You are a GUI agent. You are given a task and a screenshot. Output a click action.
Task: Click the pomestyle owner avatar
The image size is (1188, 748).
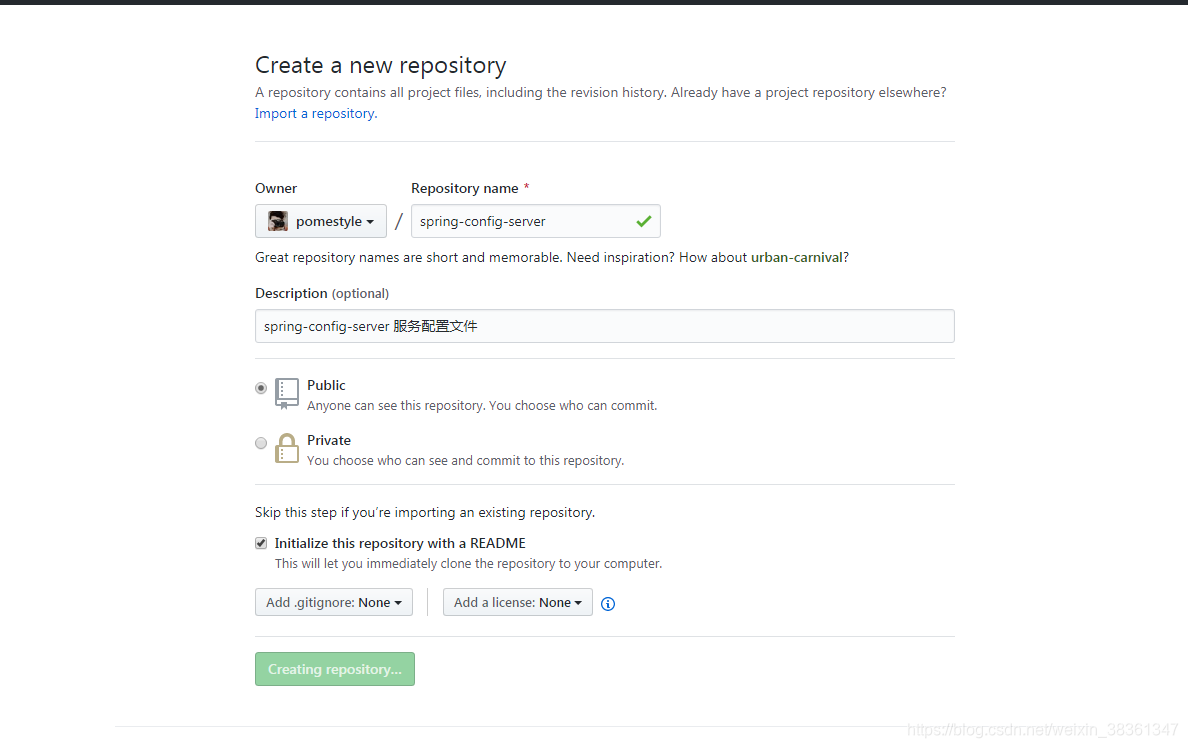tap(278, 221)
